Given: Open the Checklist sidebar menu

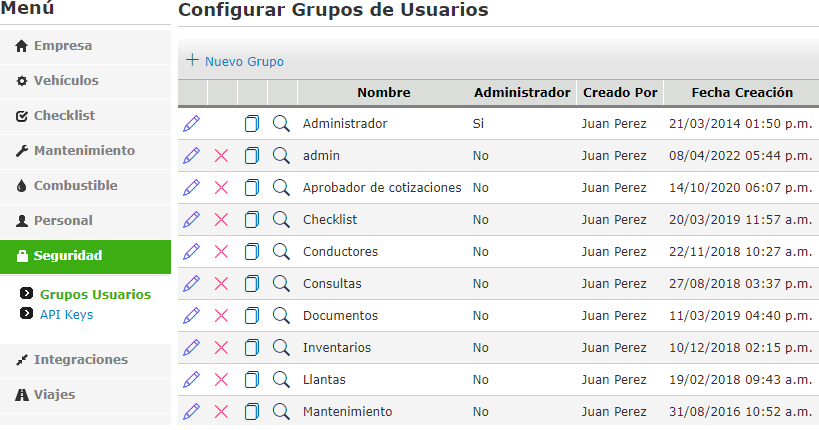Looking at the screenshot, I should (x=85, y=116).
